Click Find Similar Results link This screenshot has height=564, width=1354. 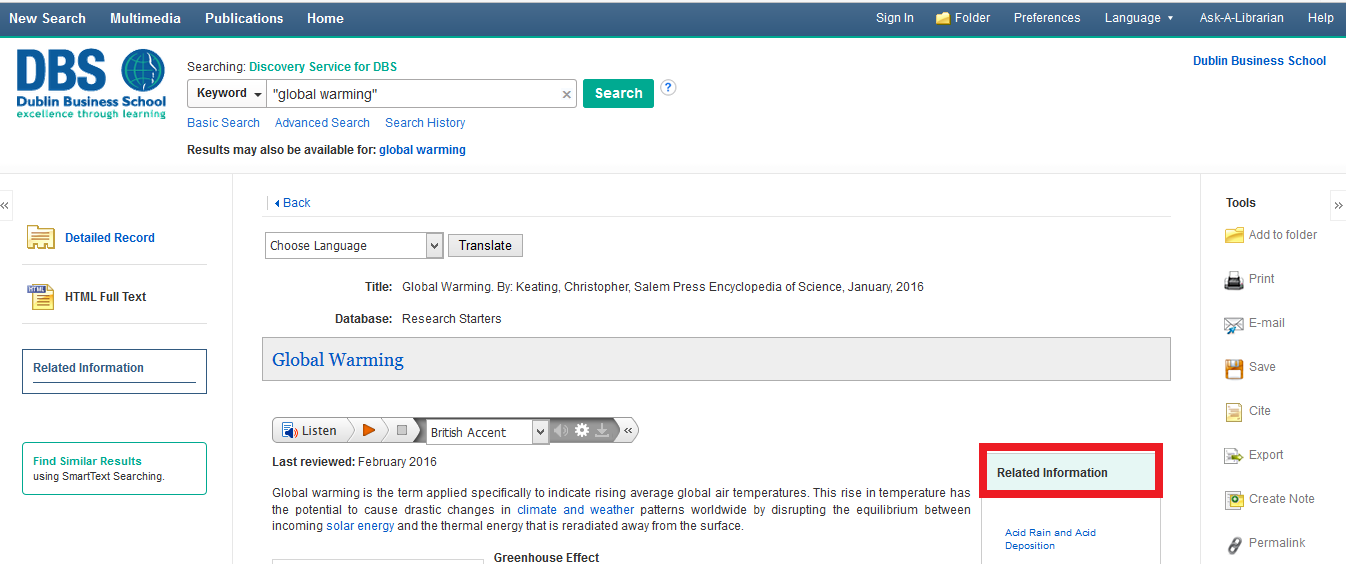(x=87, y=461)
